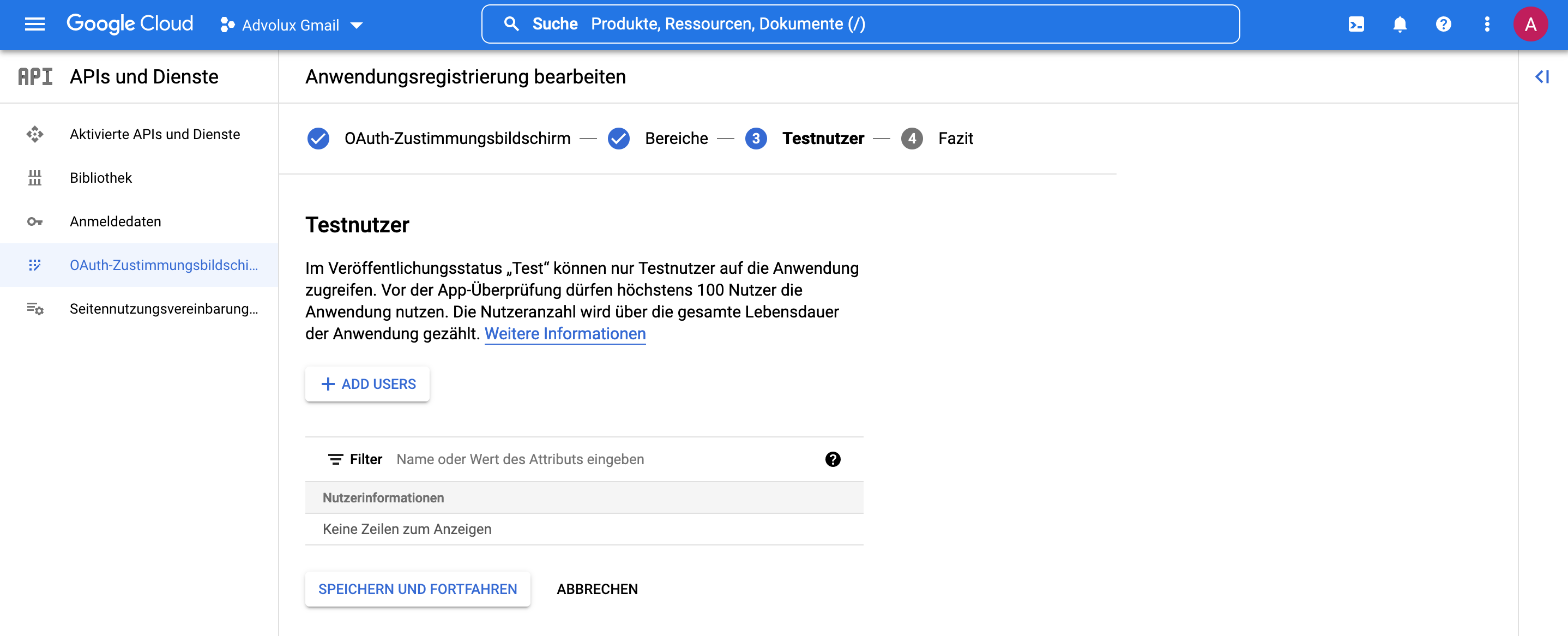Click the Testnutzer section heading
The width and height of the screenshot is (1568, 636).
357,225
